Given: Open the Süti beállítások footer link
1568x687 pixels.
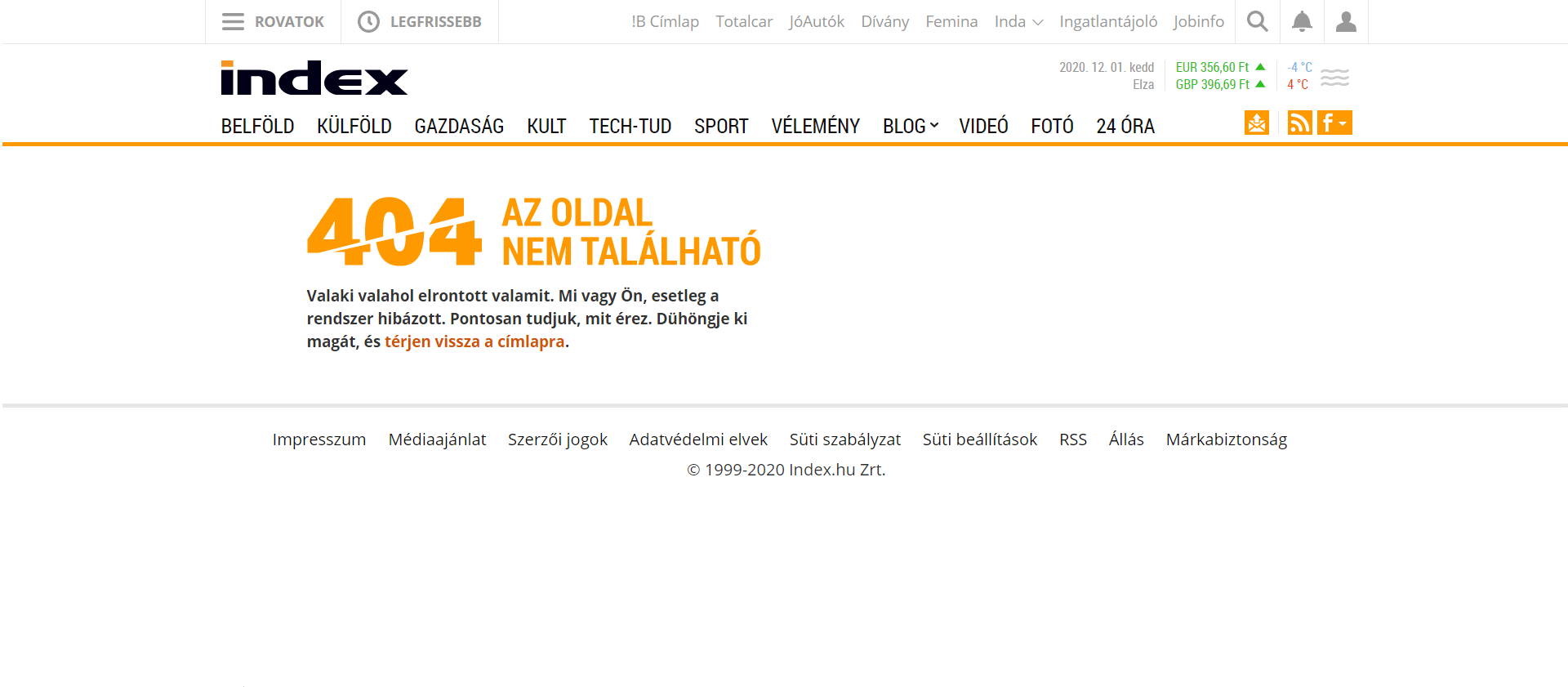Looking at the screenshot, I should (980, 439).
